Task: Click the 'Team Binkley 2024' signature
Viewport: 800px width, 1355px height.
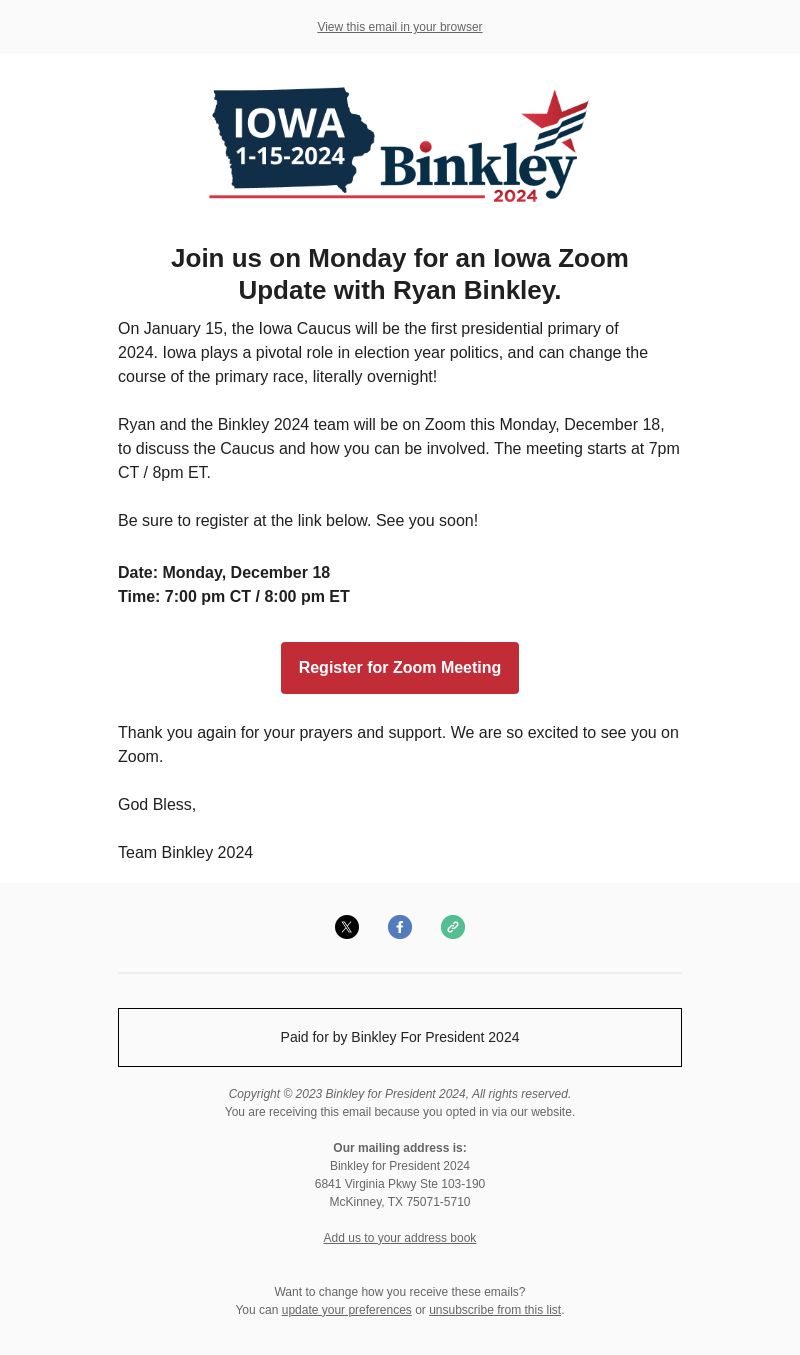Action: (x=185, y=853)
